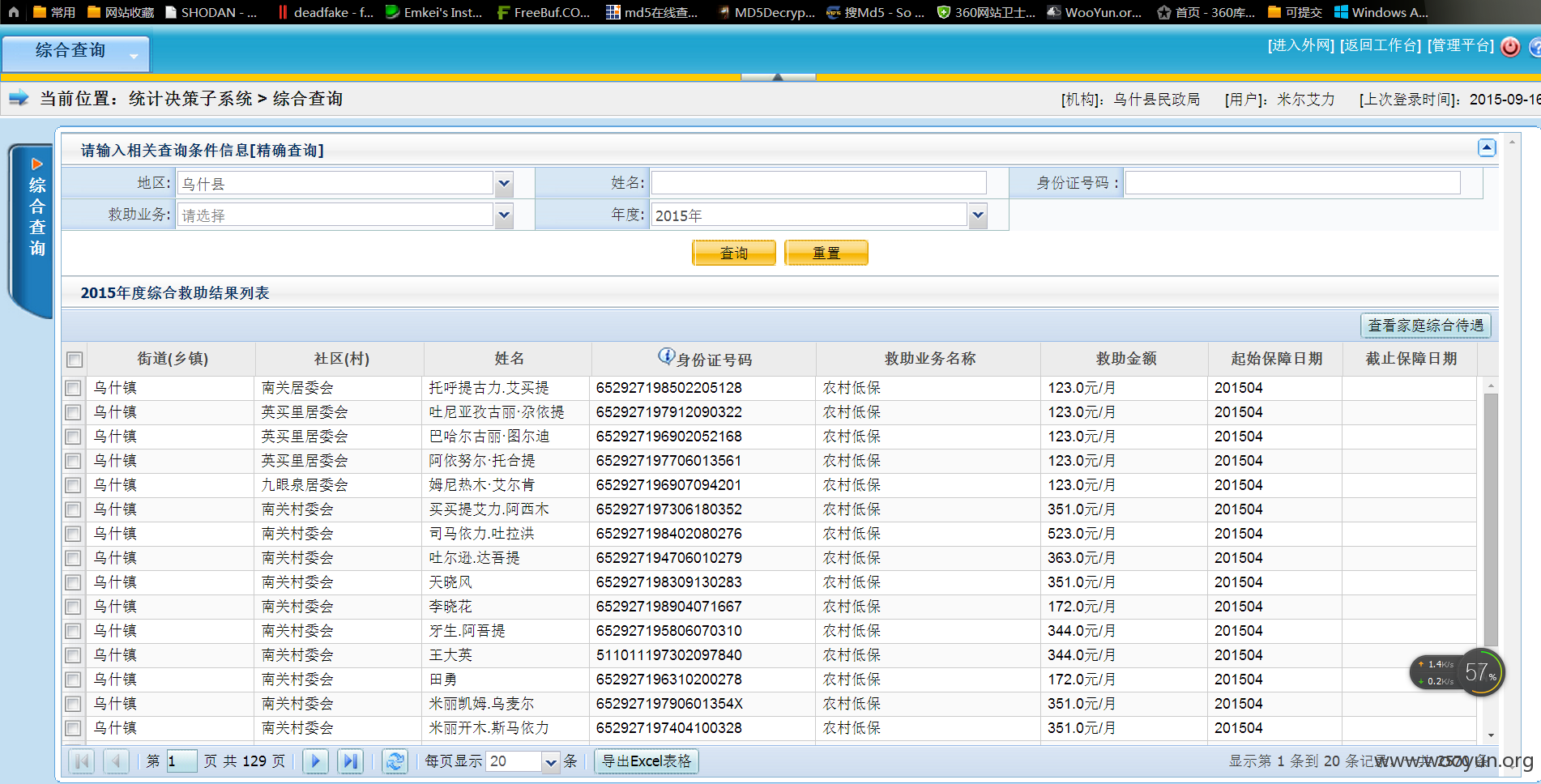Check the row for 巴哈尔古丽·图尔迪

pyautogui.click(x=73, y=437)
